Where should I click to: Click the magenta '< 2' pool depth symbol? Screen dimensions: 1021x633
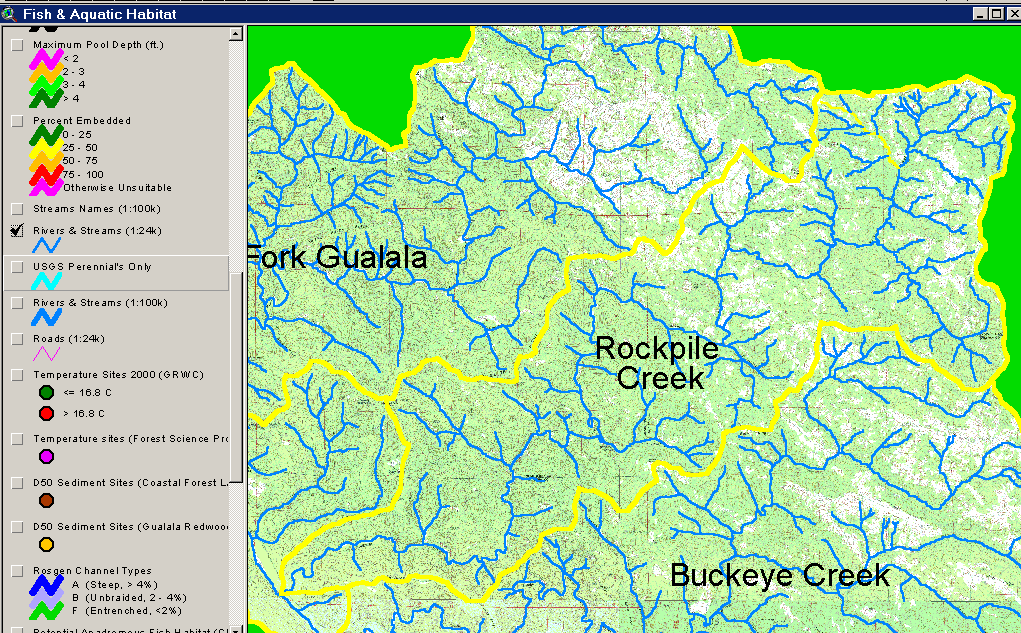(x=46, y=59)
